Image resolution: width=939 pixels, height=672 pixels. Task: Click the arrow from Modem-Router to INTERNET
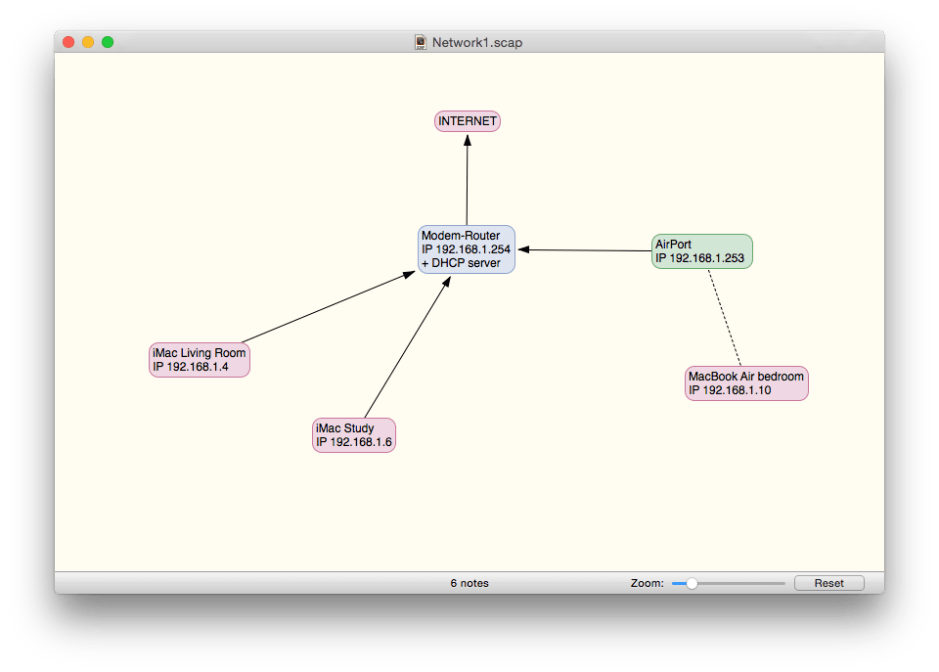pyautogui.click(x=466, y=180)
